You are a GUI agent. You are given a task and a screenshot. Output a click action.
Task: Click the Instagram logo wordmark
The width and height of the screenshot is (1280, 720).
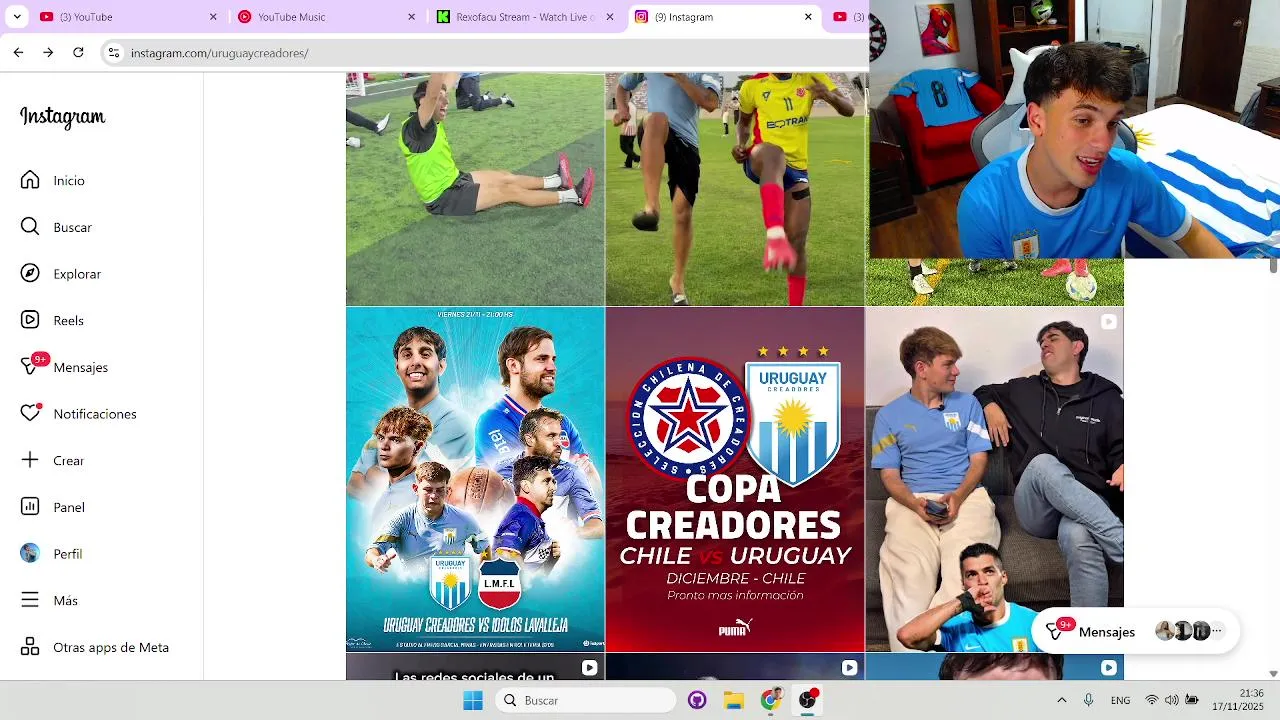(x=62, y=117)
